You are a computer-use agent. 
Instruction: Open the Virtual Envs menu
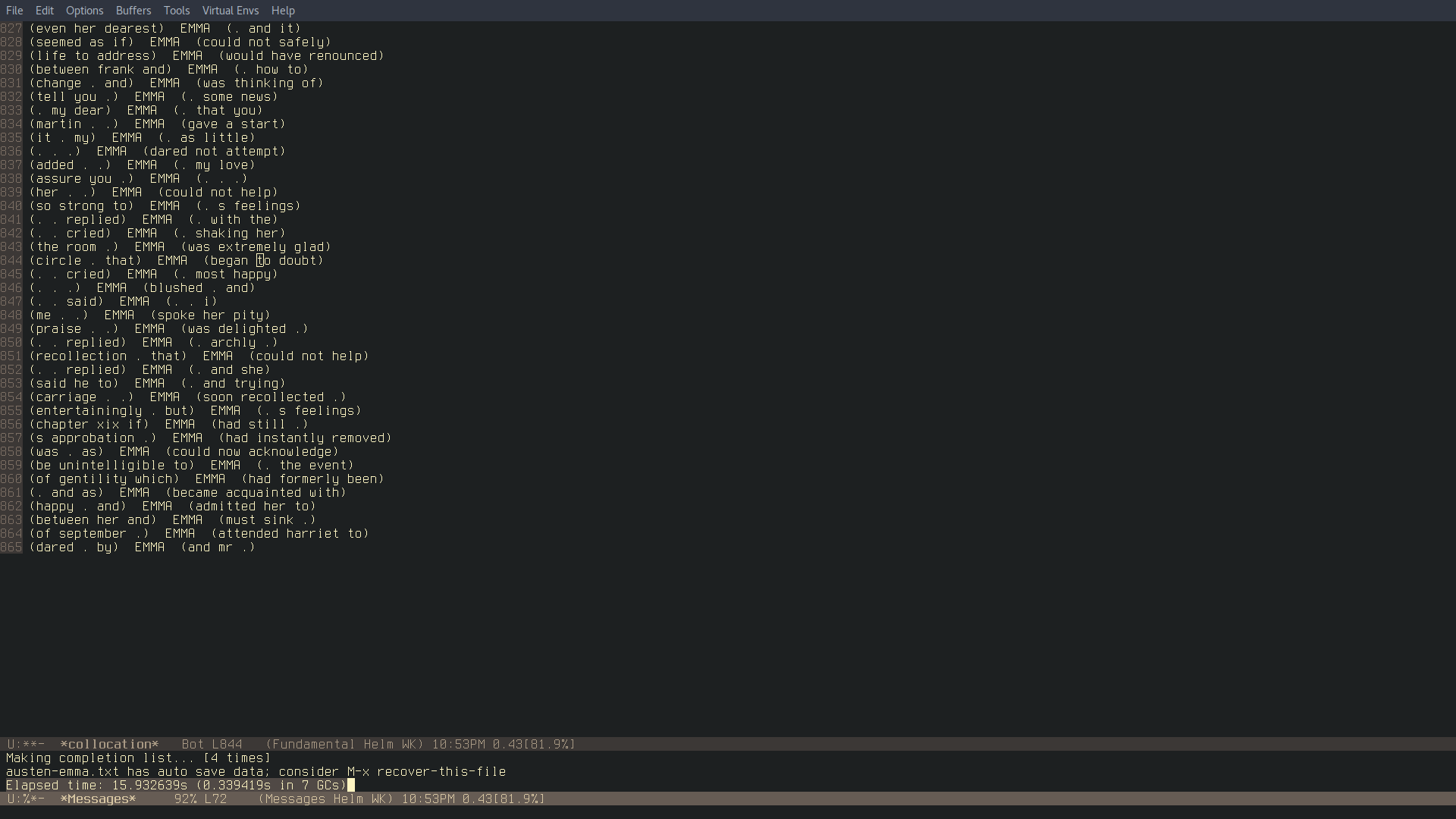[x=230, y=11]
